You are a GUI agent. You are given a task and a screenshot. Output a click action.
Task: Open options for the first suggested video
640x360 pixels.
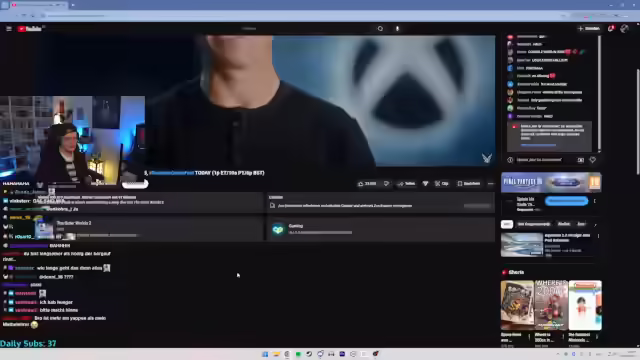[598, 236]
